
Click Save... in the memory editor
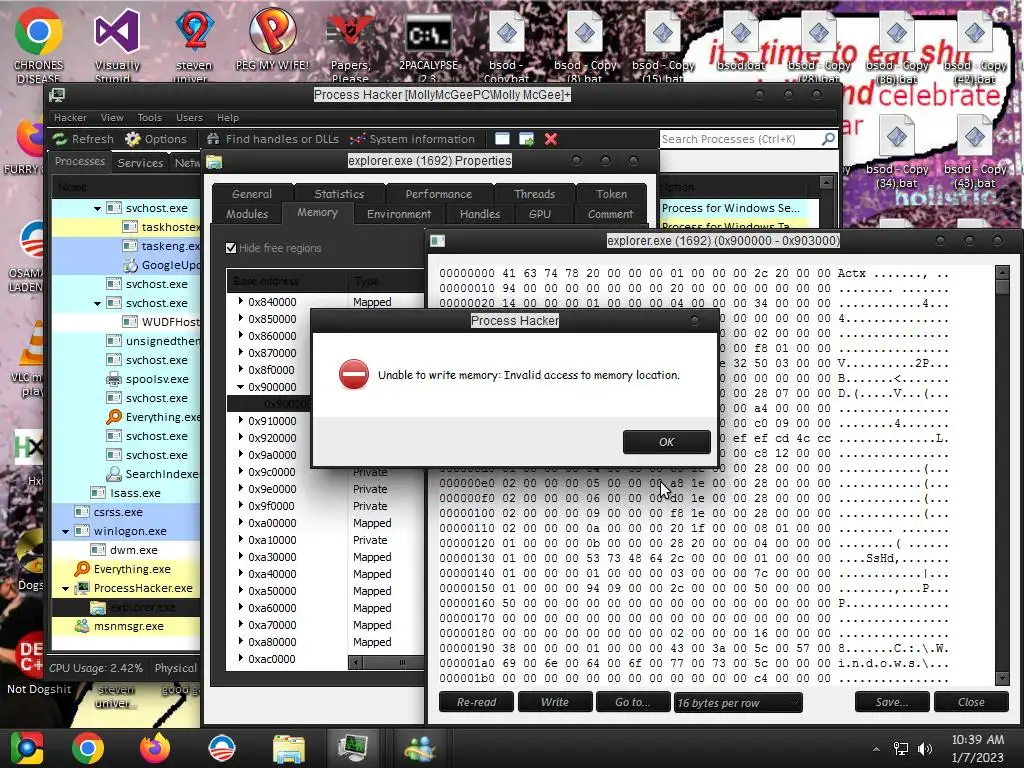[891, 702]
